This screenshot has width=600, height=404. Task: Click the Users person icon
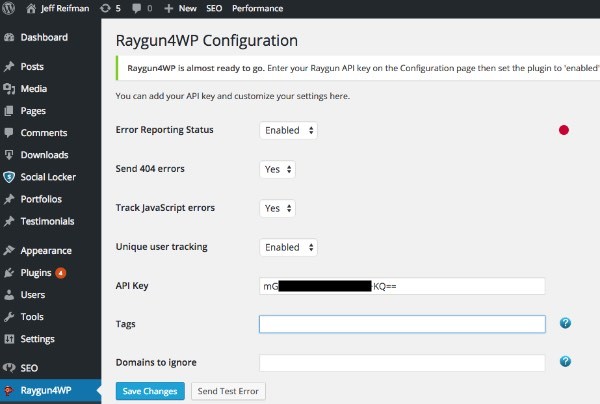click(x=9, y=295)
